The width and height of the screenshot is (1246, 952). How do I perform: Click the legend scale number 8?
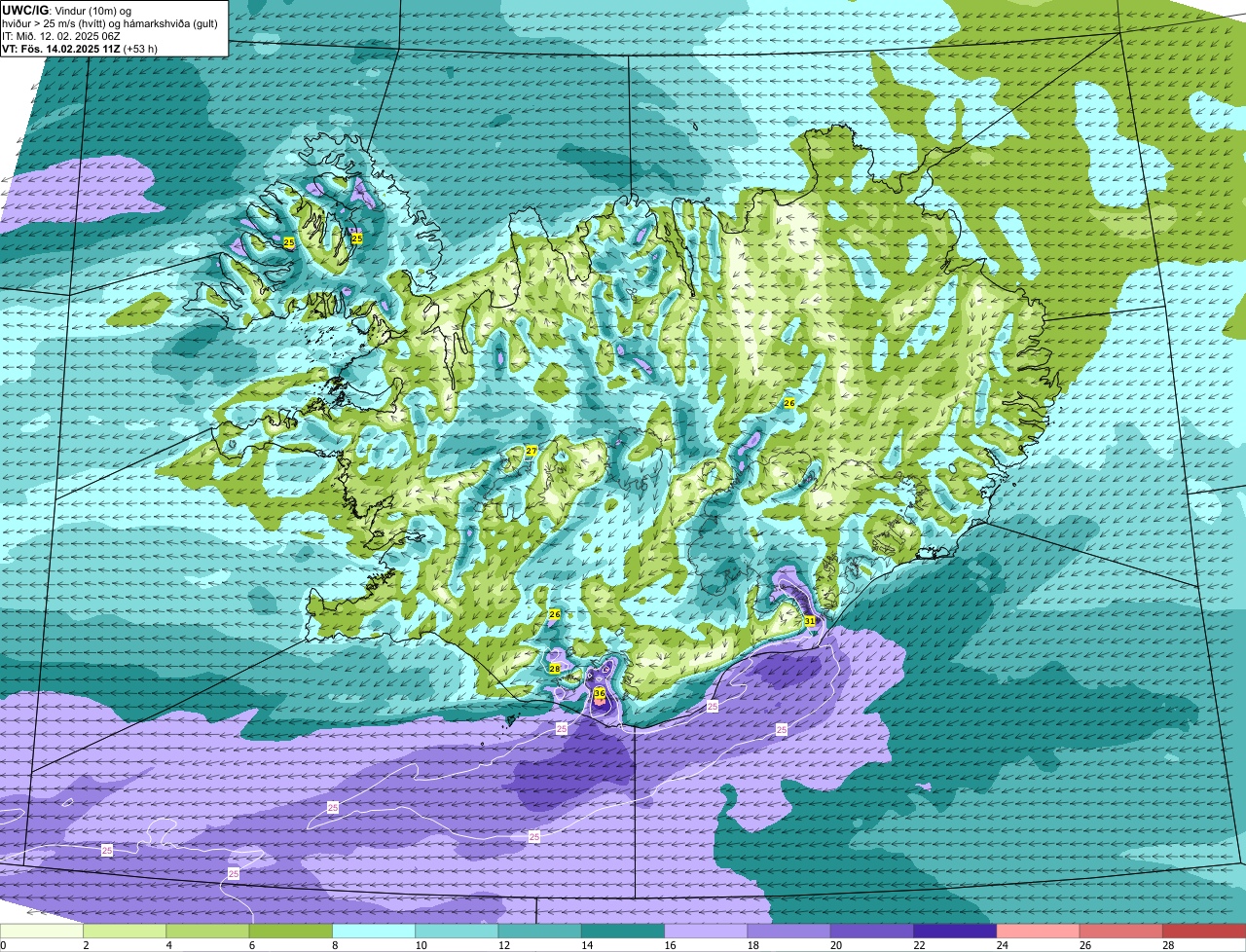[x=334, y=945]
